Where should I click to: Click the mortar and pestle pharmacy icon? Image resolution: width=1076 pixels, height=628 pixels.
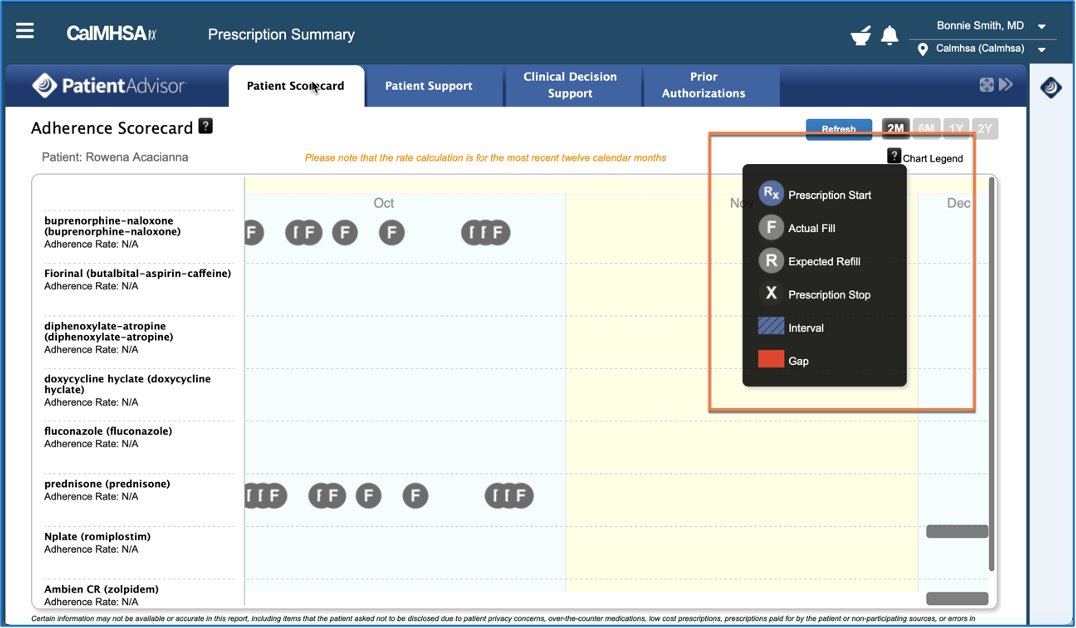[x=860, y=36]
